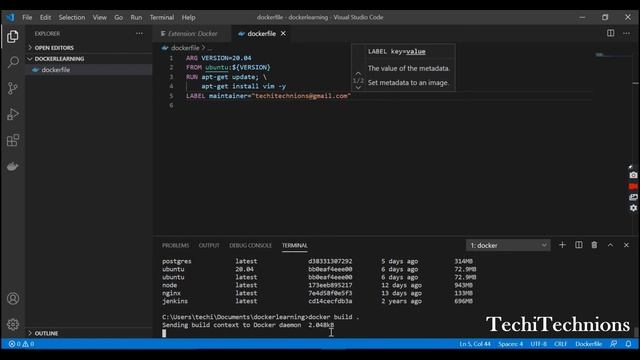The height and width of the screenshot is (360, 640).
Task: Click the feedback icon in status bar
Action: pyautogui.click(x=613, y=344)
